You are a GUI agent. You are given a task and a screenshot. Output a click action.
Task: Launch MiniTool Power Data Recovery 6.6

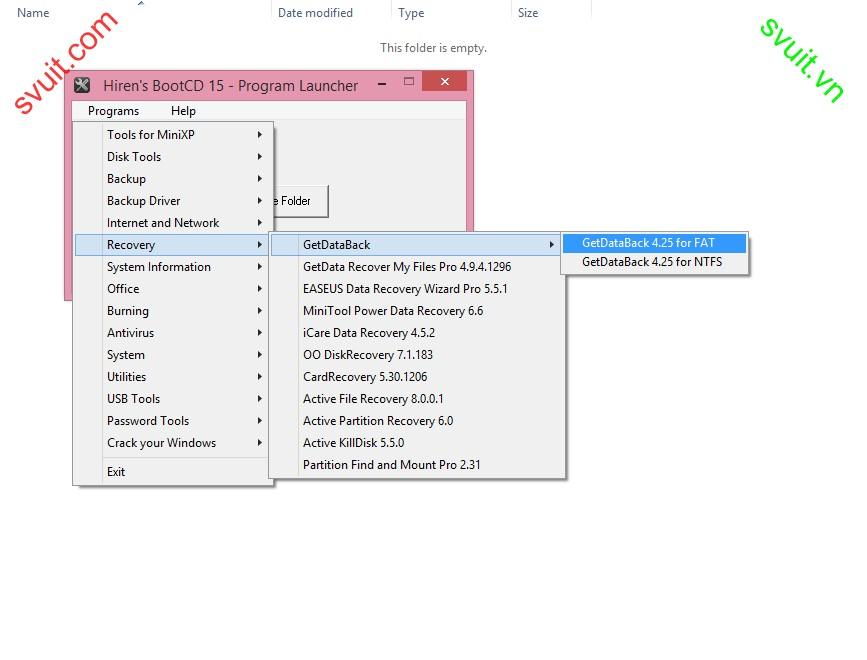417,311
